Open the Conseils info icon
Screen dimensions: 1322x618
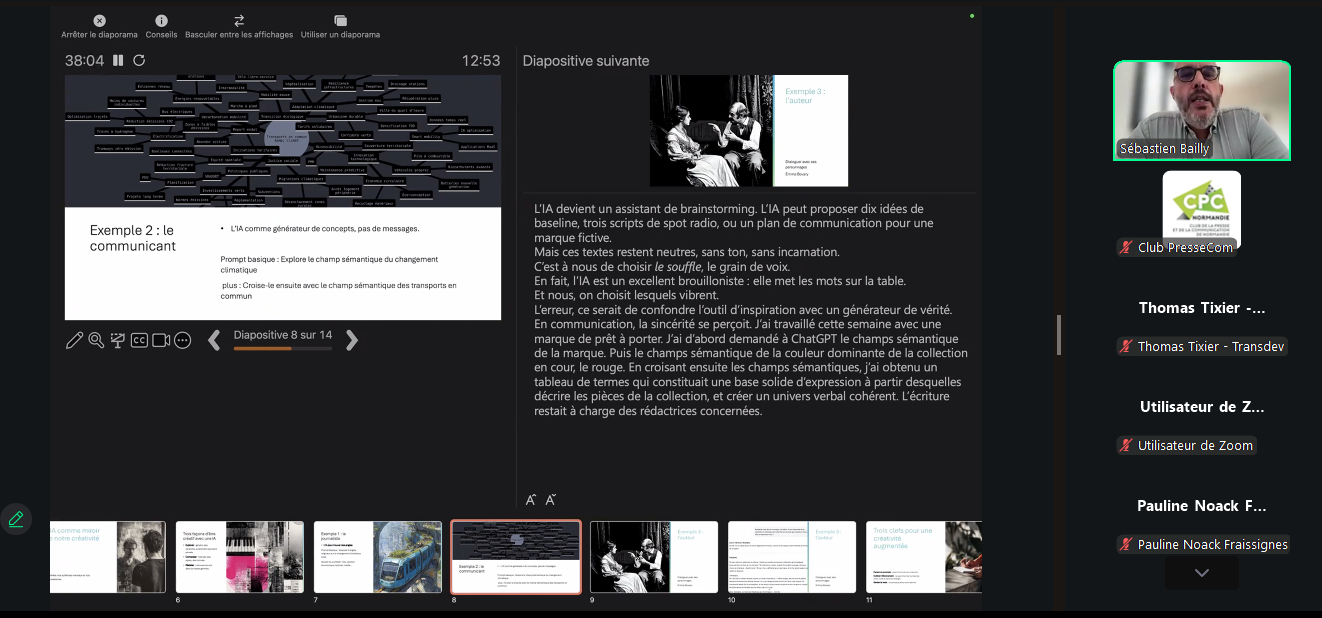point(161,26)
